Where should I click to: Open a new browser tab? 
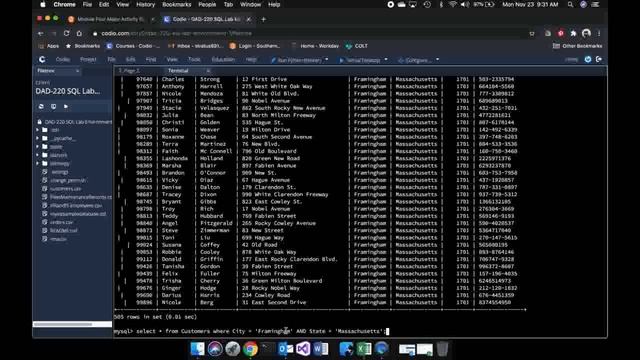(x=263, y=19)
